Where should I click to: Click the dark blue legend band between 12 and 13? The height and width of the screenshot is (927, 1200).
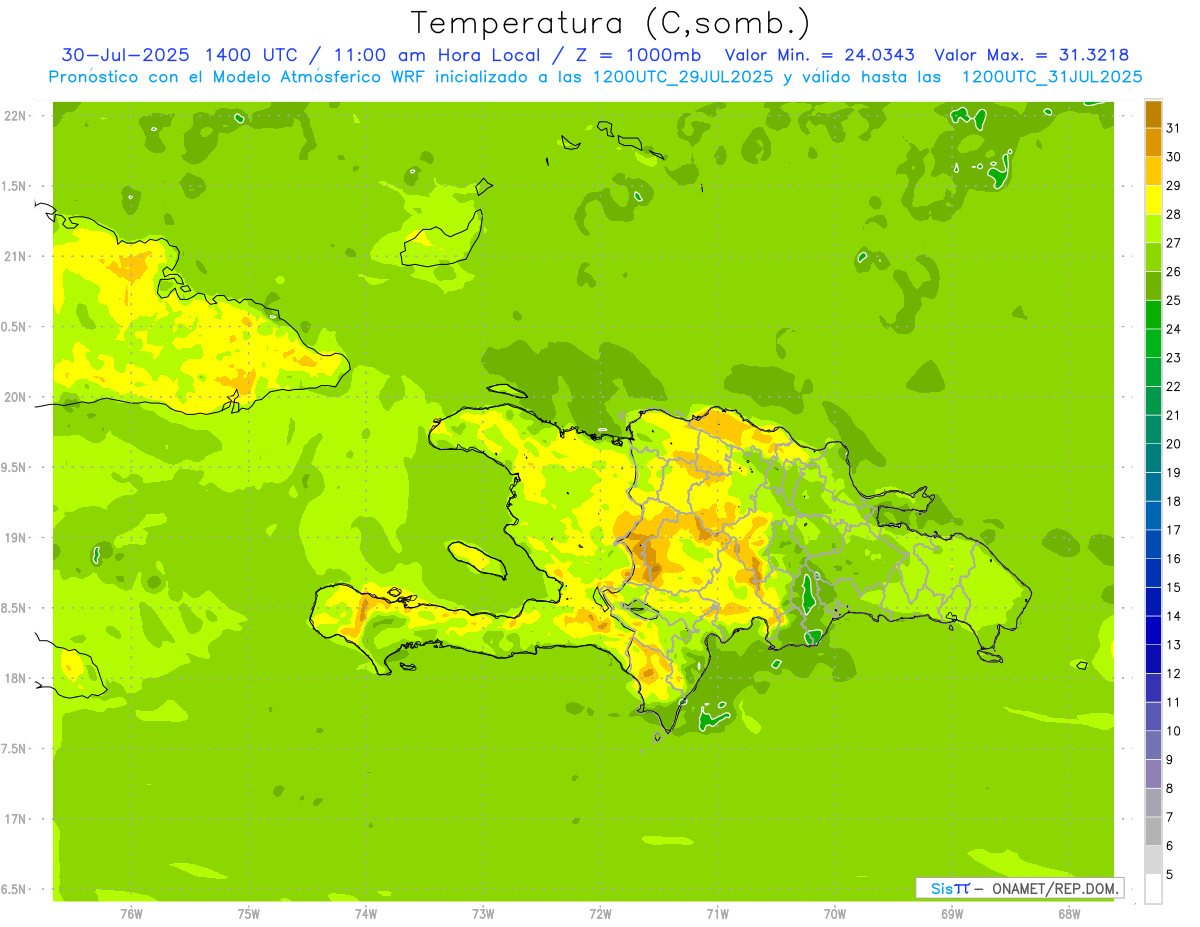tap(1153, 659)
